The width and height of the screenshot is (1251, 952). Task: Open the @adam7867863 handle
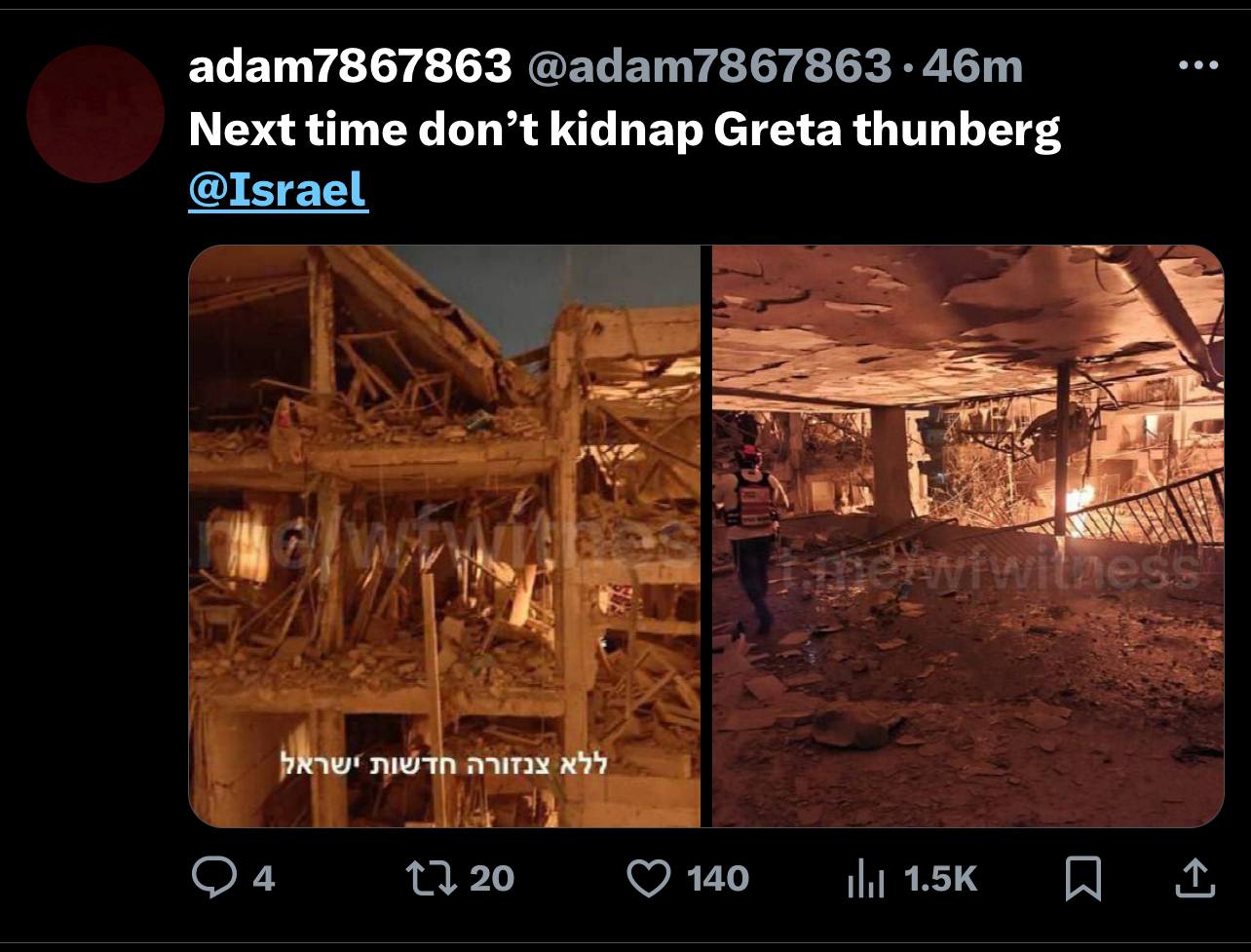[x=709, y=66]
